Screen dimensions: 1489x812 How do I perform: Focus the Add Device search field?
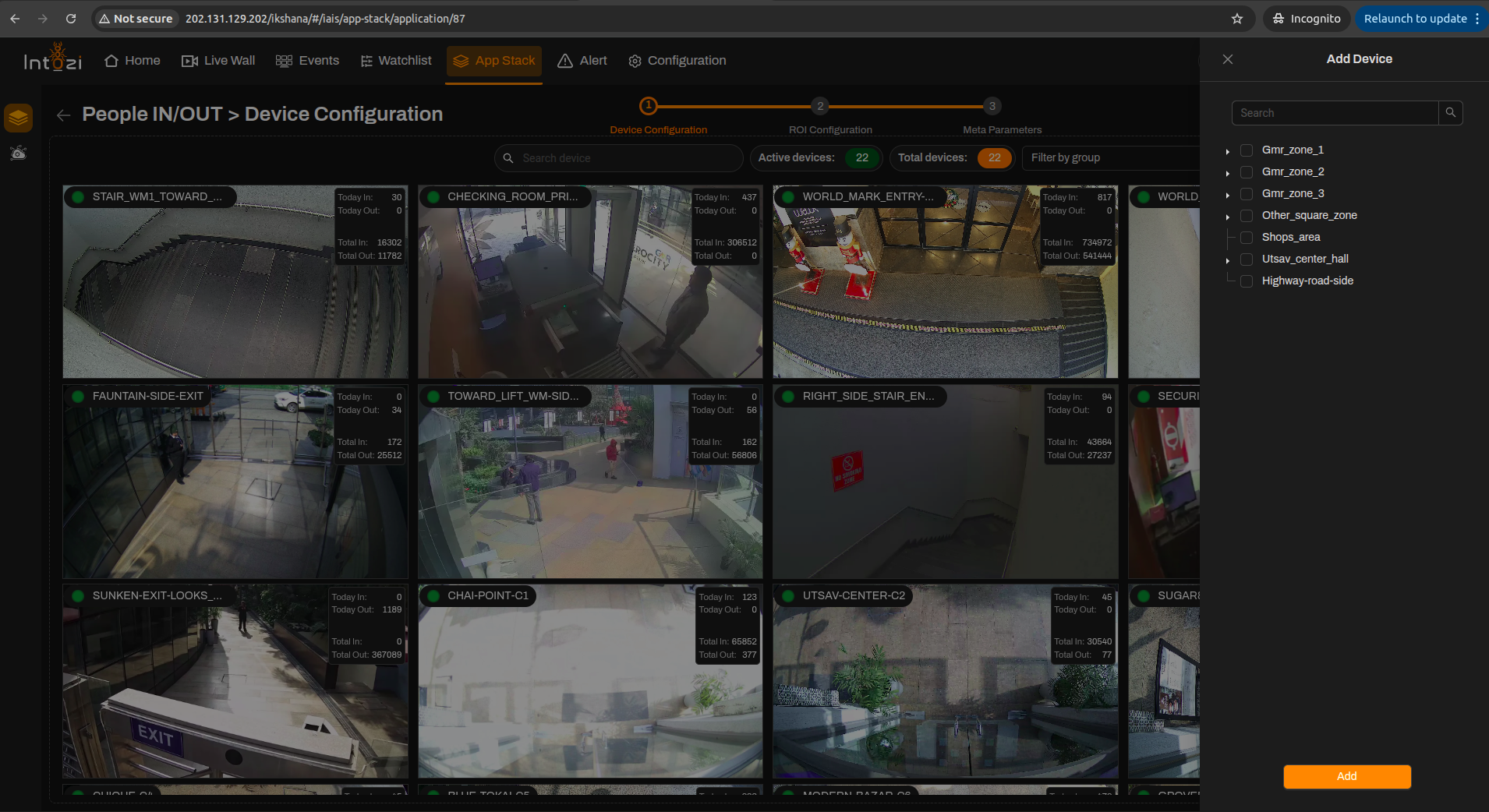pyautogui.click(x=1335, y=113)
